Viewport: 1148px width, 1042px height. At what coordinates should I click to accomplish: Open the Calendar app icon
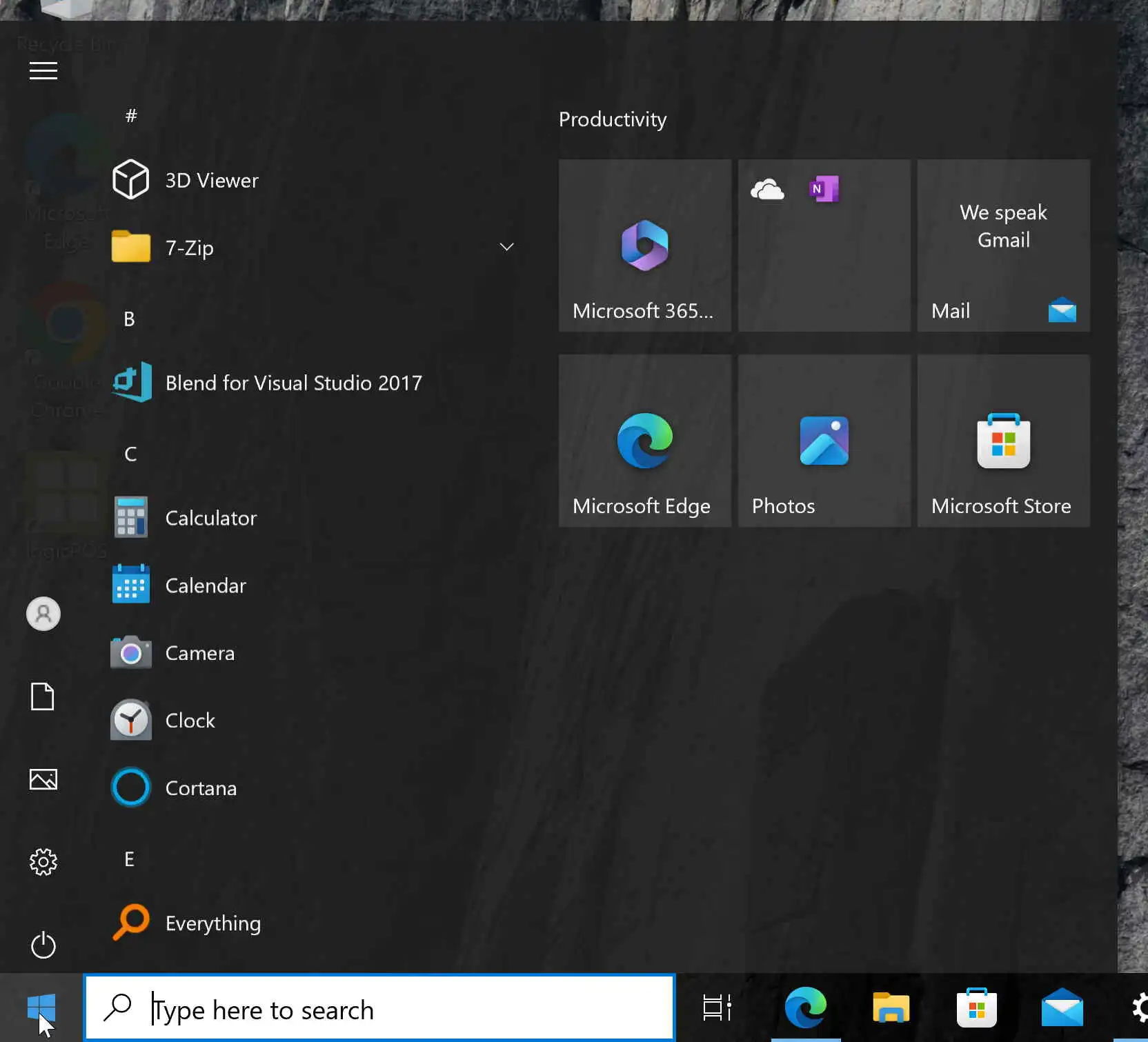(130, 584)
